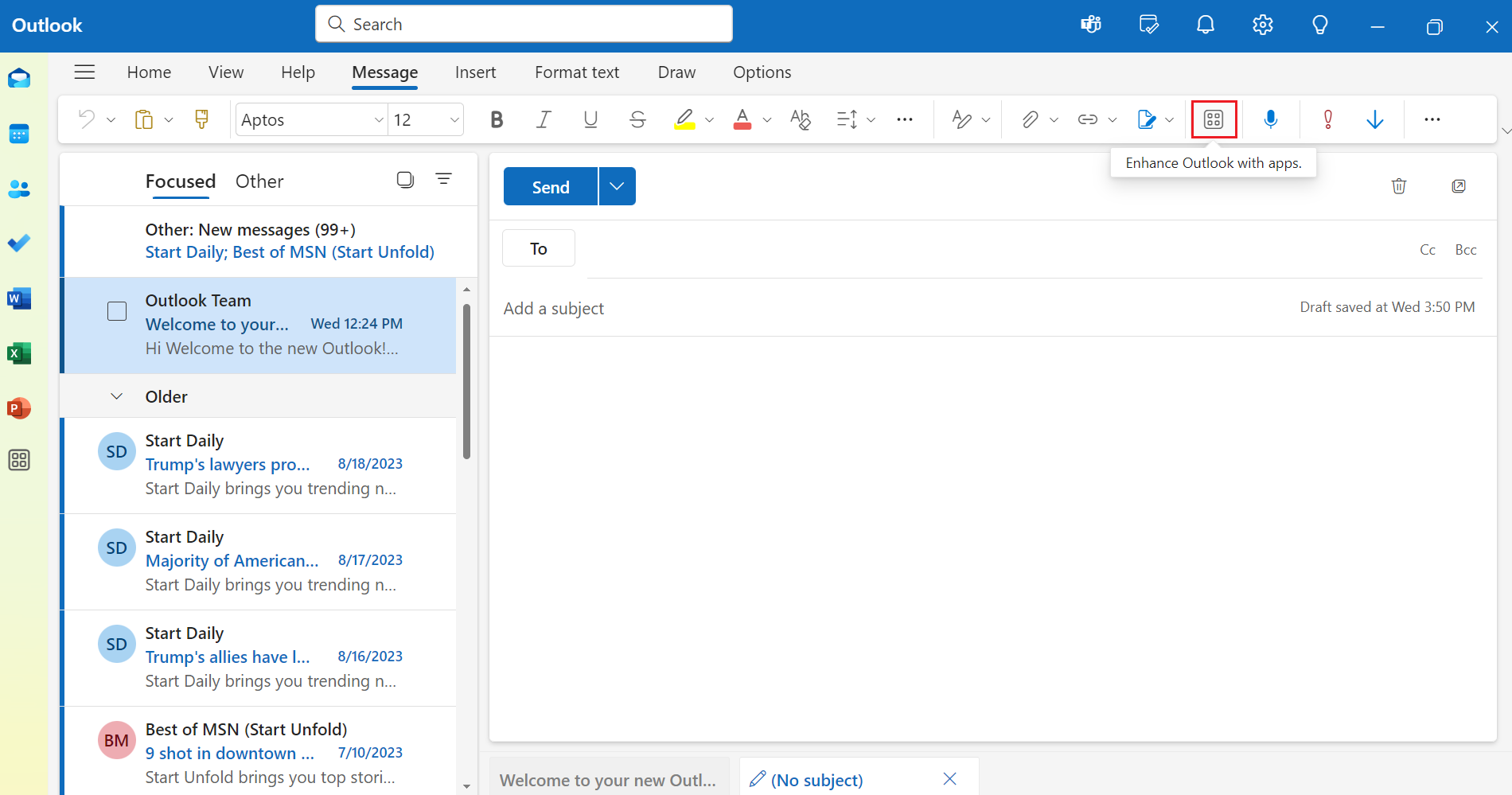Screen dimensions: 1512x795
Task: Open the View ribbon tab
Action: coord(226,72)
